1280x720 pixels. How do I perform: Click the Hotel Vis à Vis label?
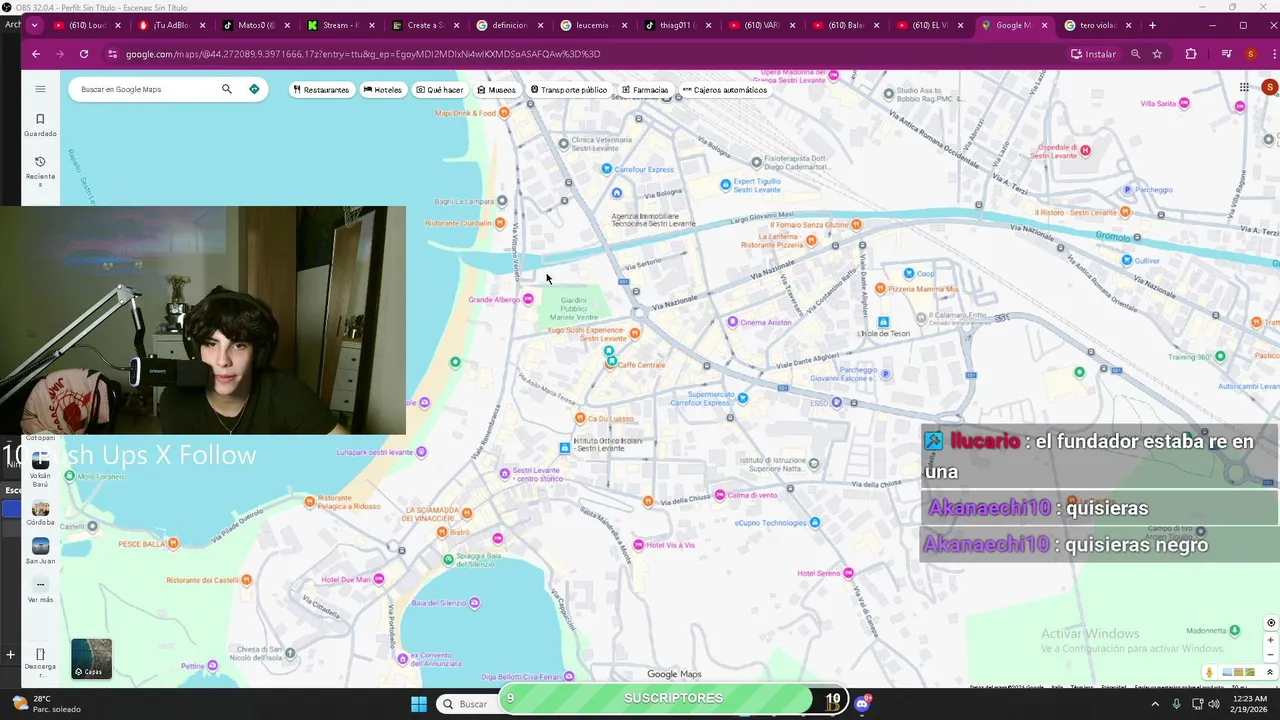coord(670,545)
